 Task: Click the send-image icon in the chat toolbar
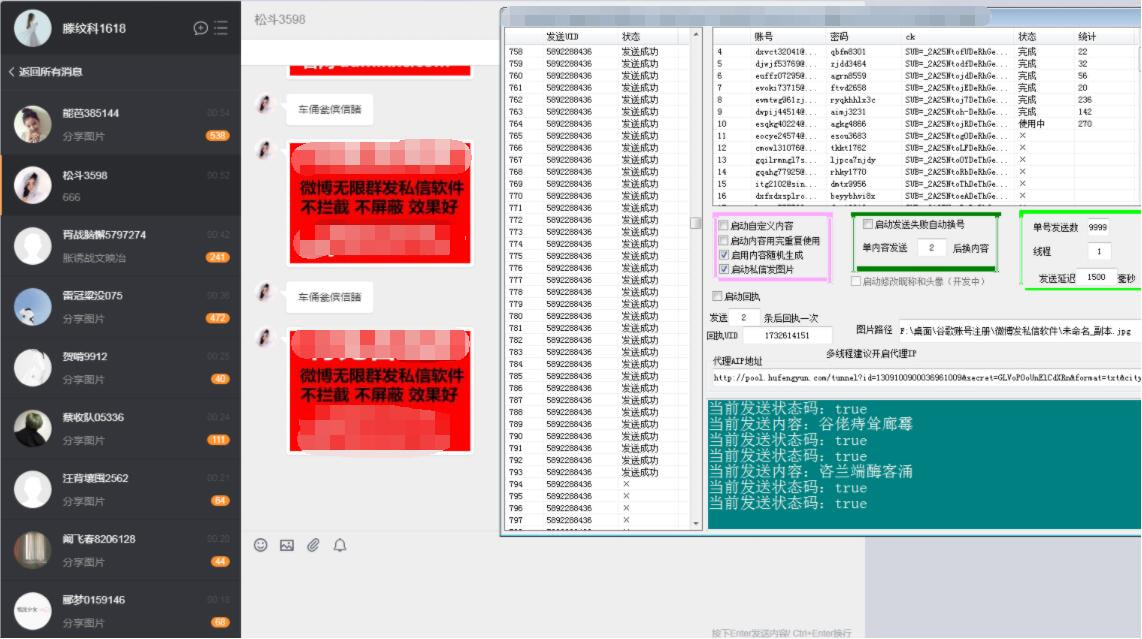pos(287,545)
